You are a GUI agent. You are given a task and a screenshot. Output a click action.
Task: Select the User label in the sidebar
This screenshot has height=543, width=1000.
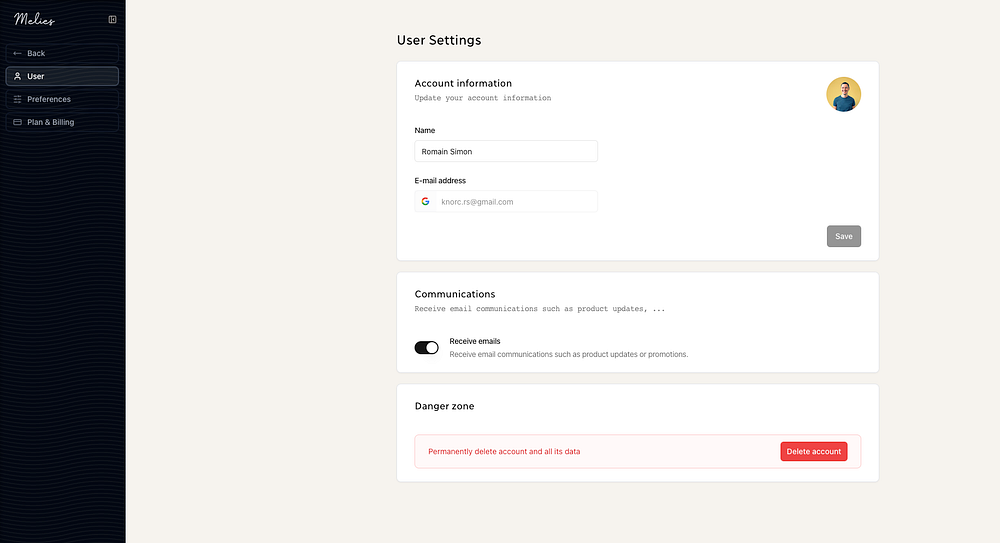pos(36,76)
